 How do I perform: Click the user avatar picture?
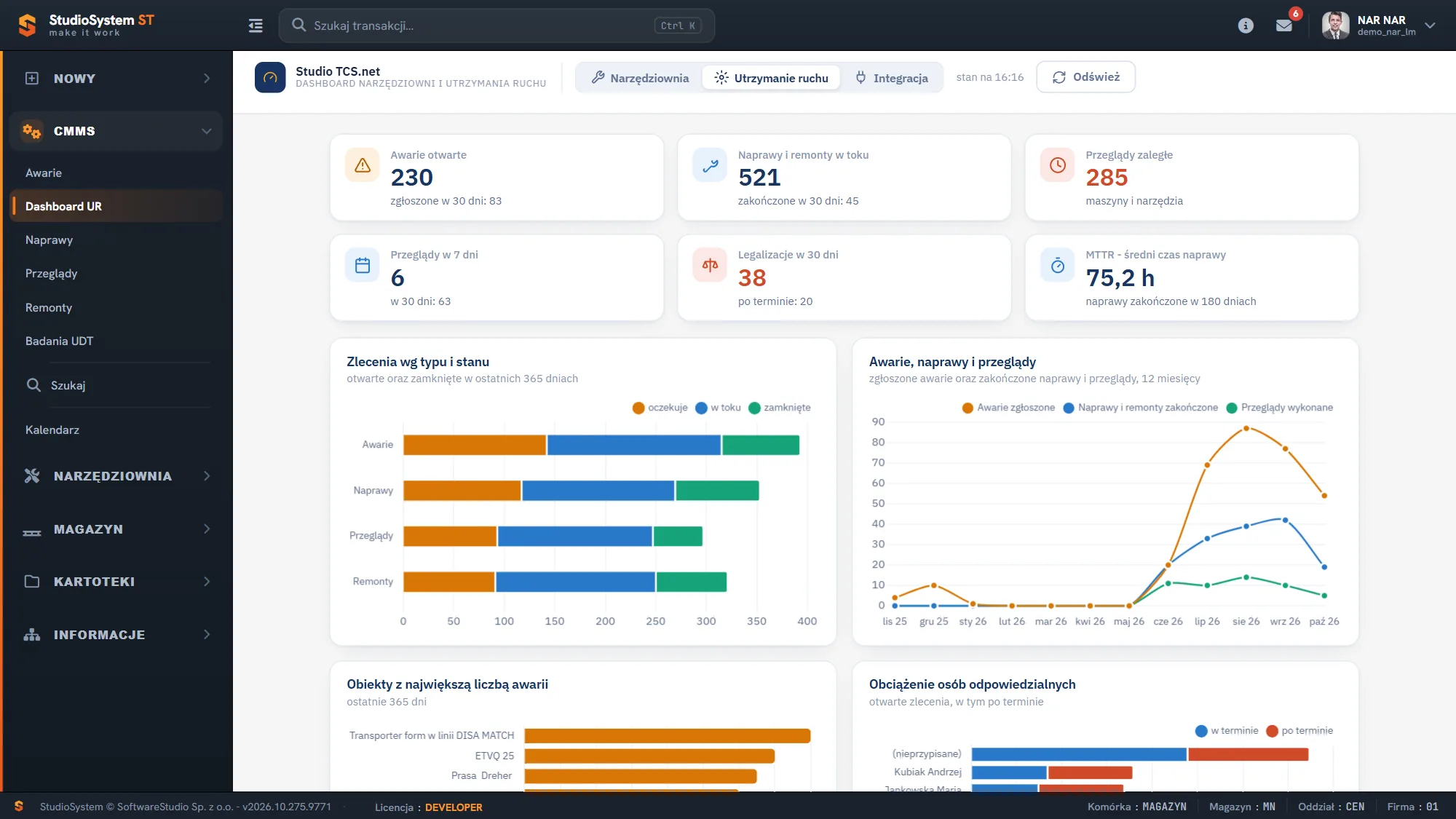[1335, 25]
